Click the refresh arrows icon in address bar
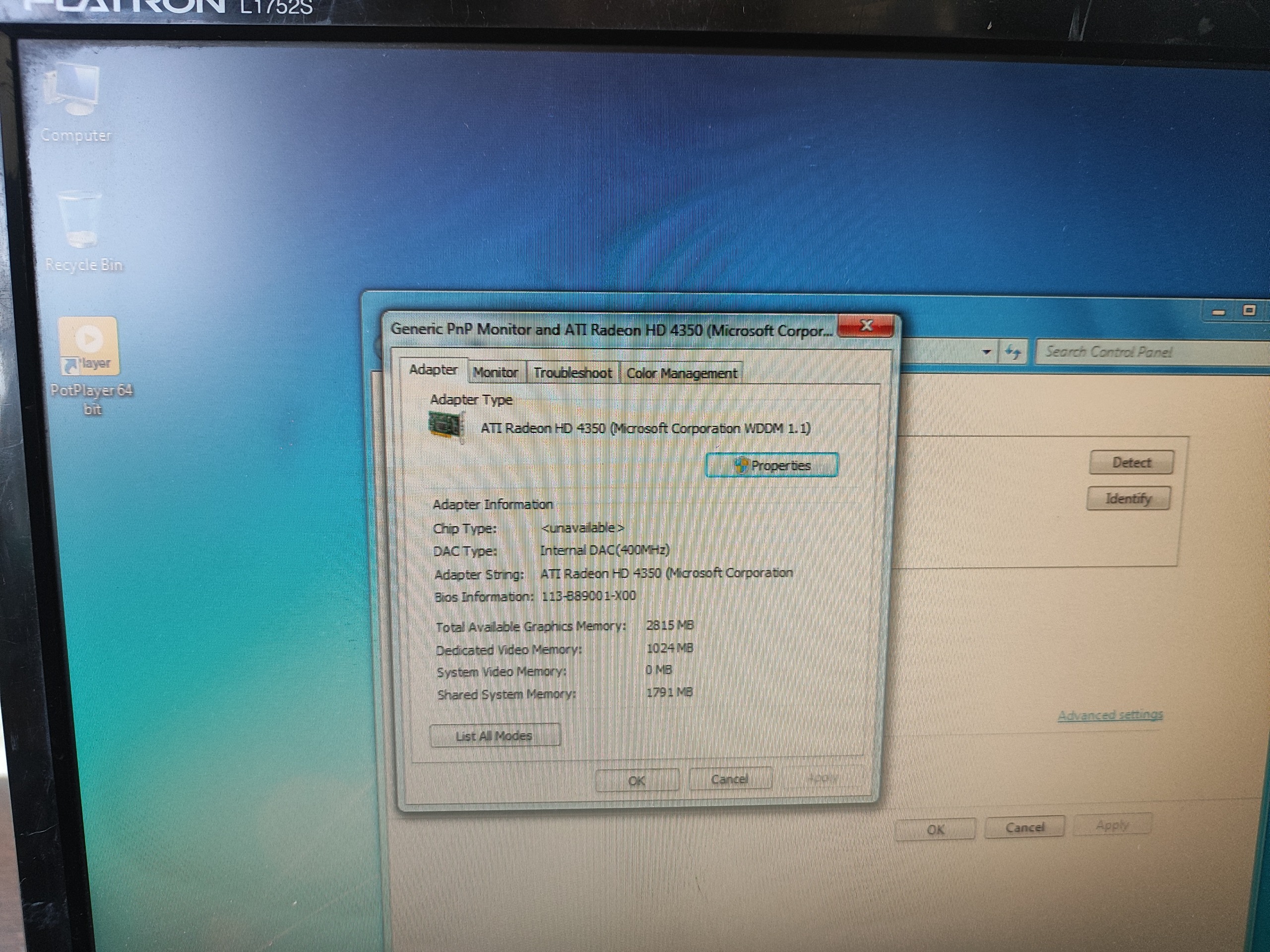1270x952 pixels. 1013,351
